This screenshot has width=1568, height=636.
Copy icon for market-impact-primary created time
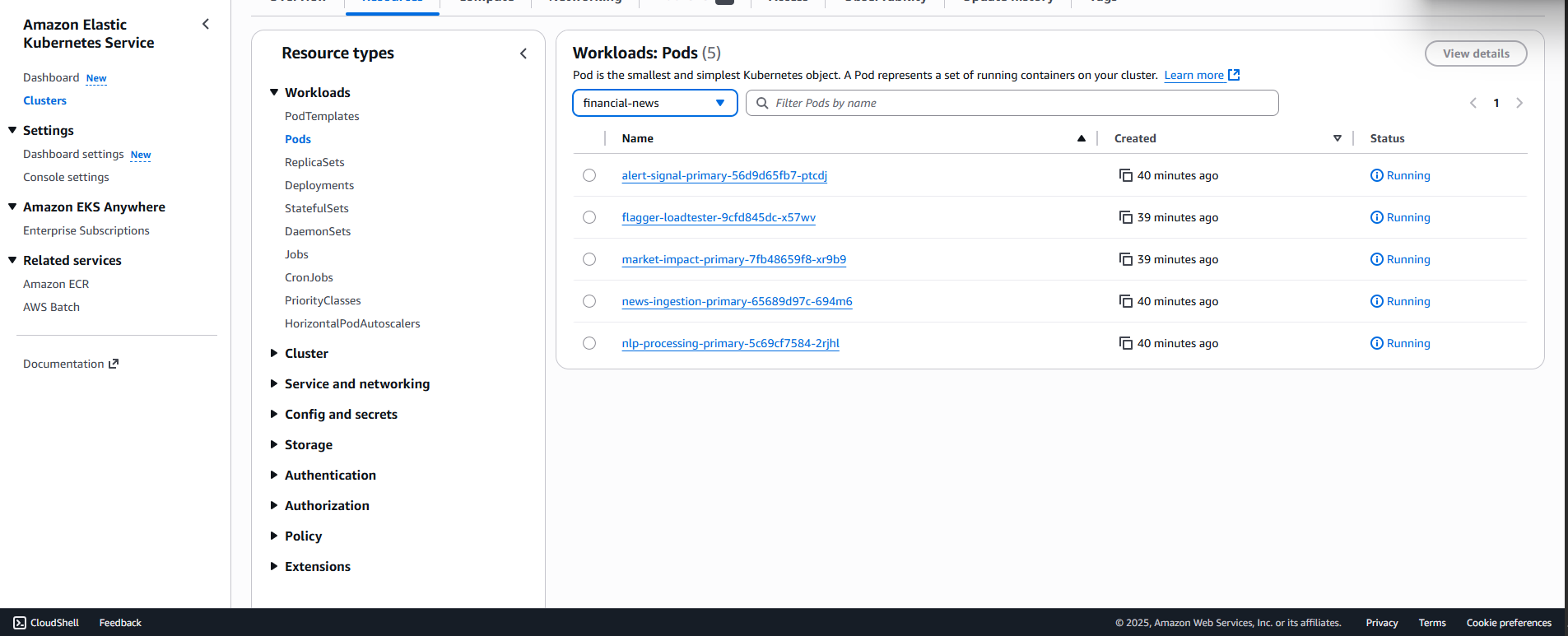pos(1125,259)
